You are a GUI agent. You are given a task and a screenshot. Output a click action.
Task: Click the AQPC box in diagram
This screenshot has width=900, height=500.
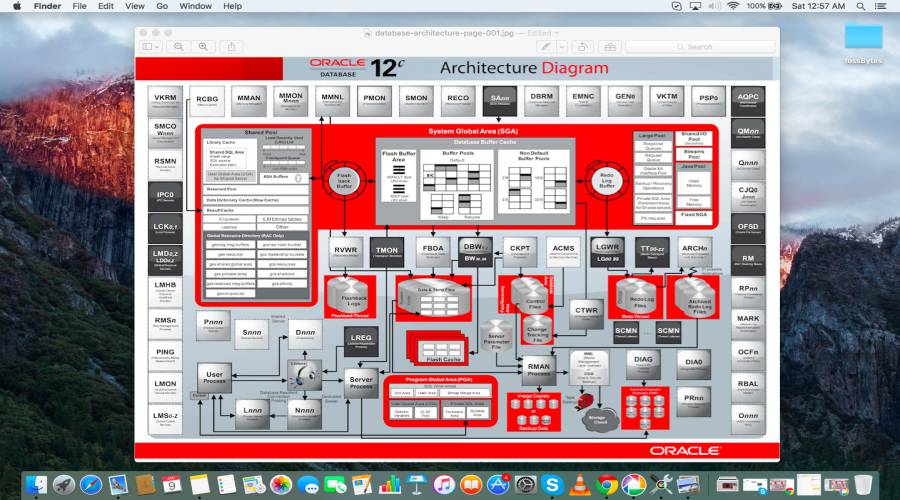point(748,101)
